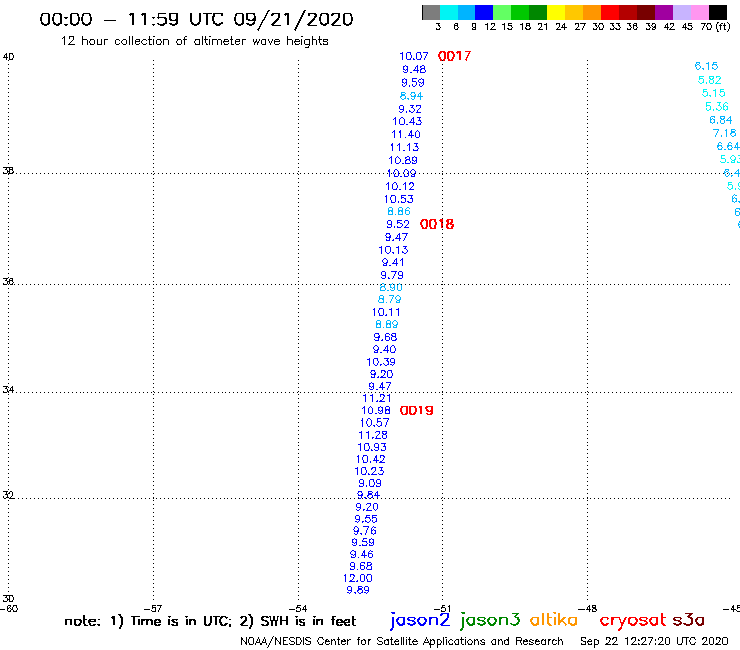Click the 9.76 wave height value
This screenshot has width=740, height=650.
(x=365, y=531)
